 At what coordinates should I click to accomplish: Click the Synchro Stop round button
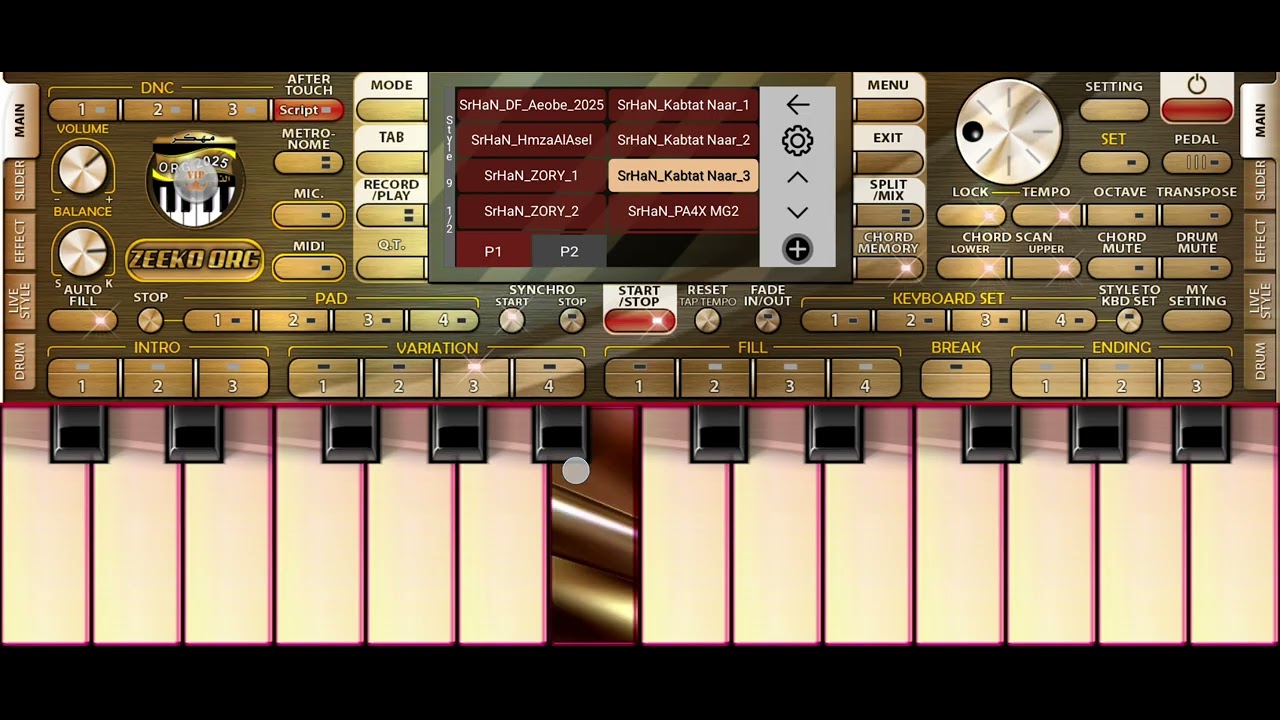click(x=572, y=320)
